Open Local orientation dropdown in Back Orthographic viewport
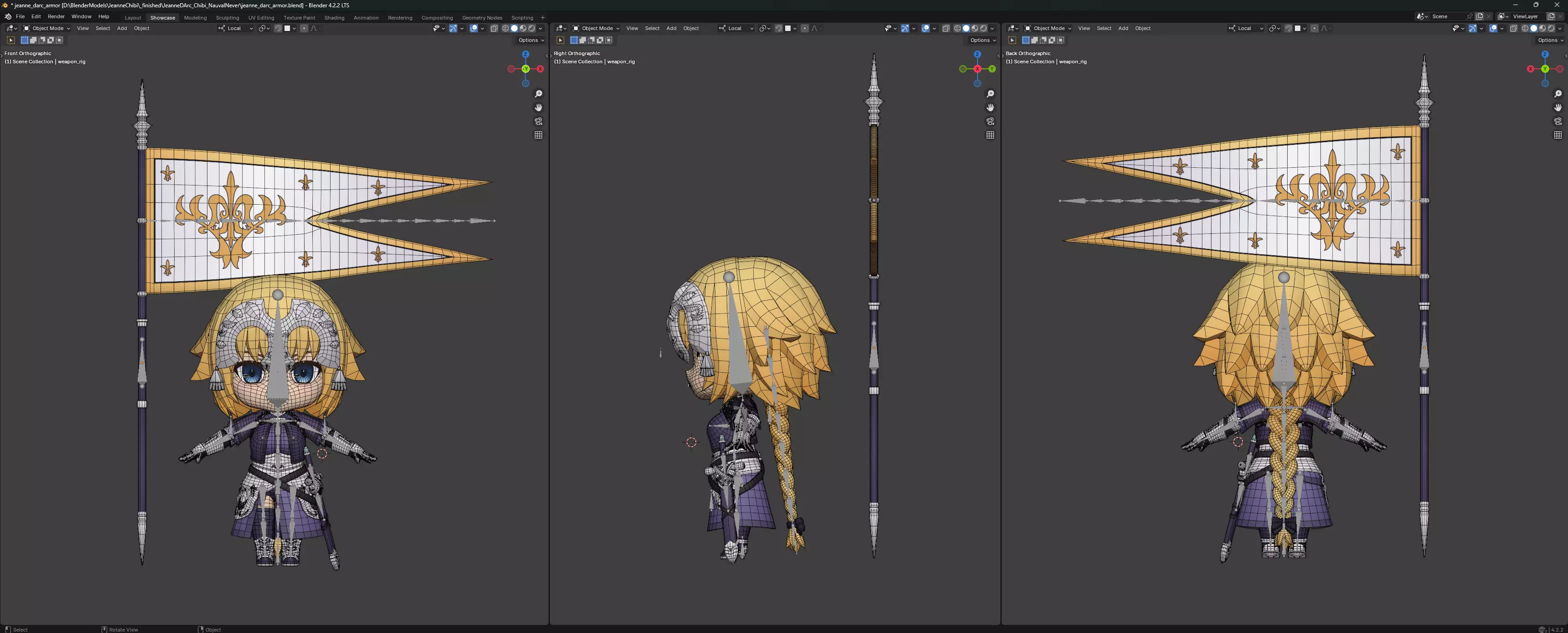Screen dimensions: 1568x633 pos(1246,28)
